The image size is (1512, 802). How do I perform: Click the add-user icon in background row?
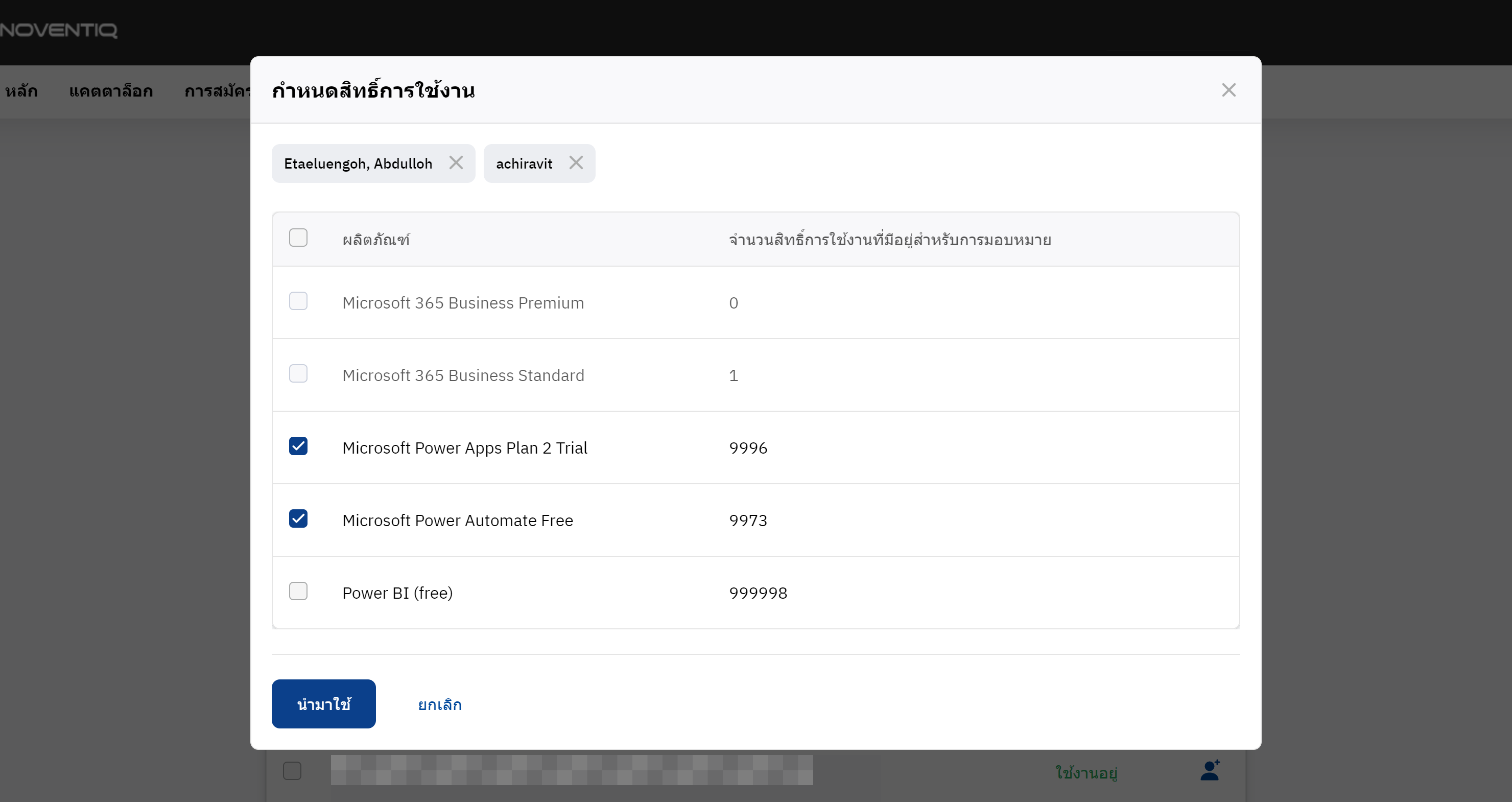1210,770
